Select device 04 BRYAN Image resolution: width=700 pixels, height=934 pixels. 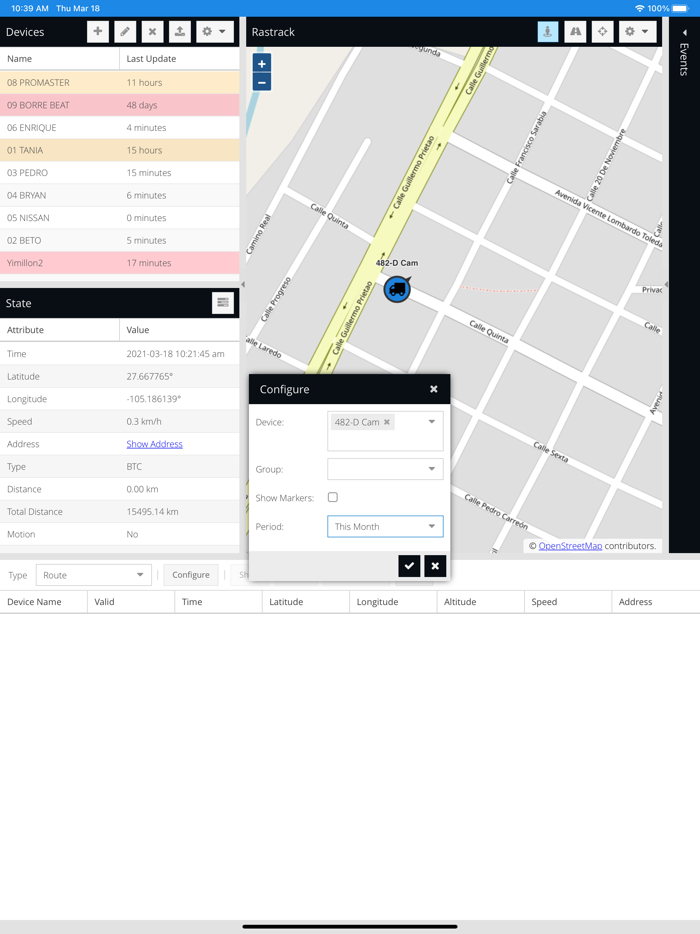(120, 195)
